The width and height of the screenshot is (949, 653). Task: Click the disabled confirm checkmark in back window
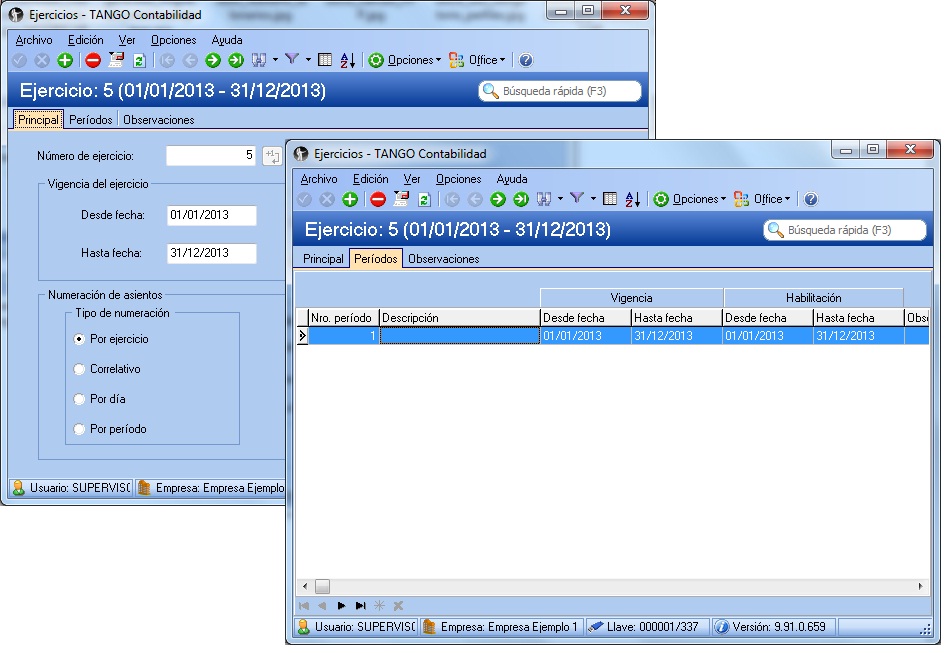[19, 60]
